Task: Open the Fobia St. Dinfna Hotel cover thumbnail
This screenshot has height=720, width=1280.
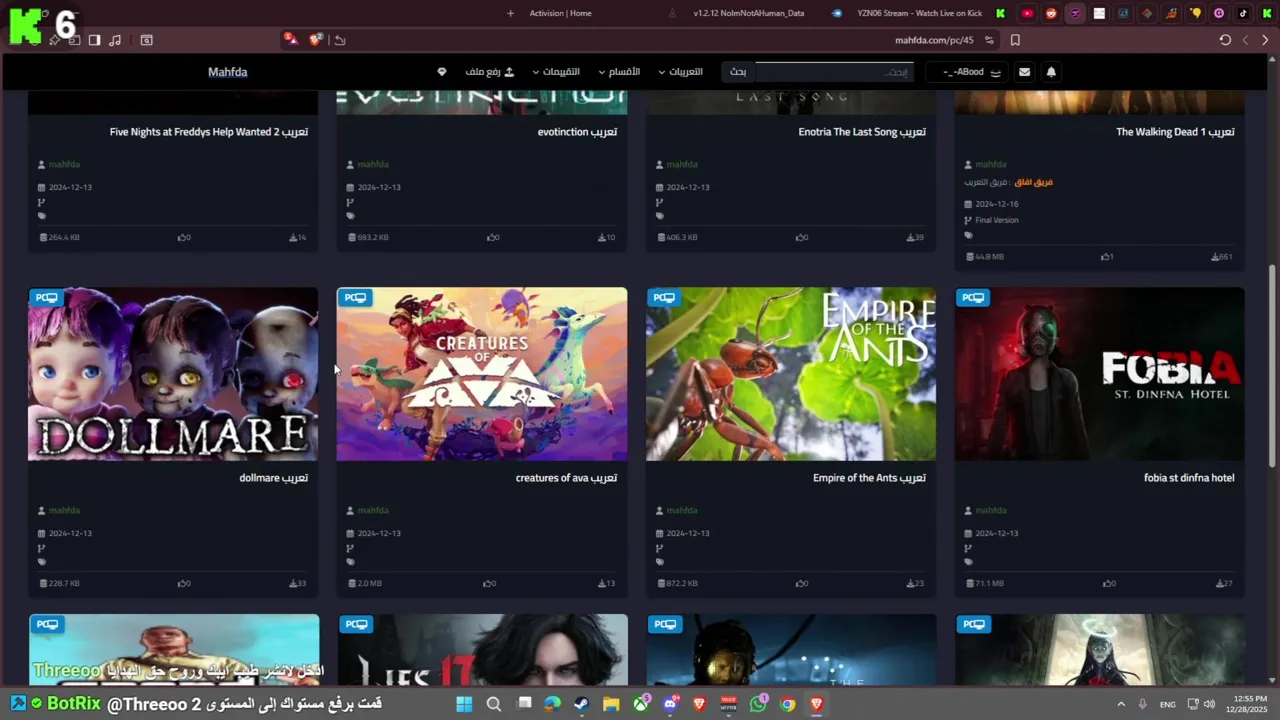Action: coord(1100,374)
